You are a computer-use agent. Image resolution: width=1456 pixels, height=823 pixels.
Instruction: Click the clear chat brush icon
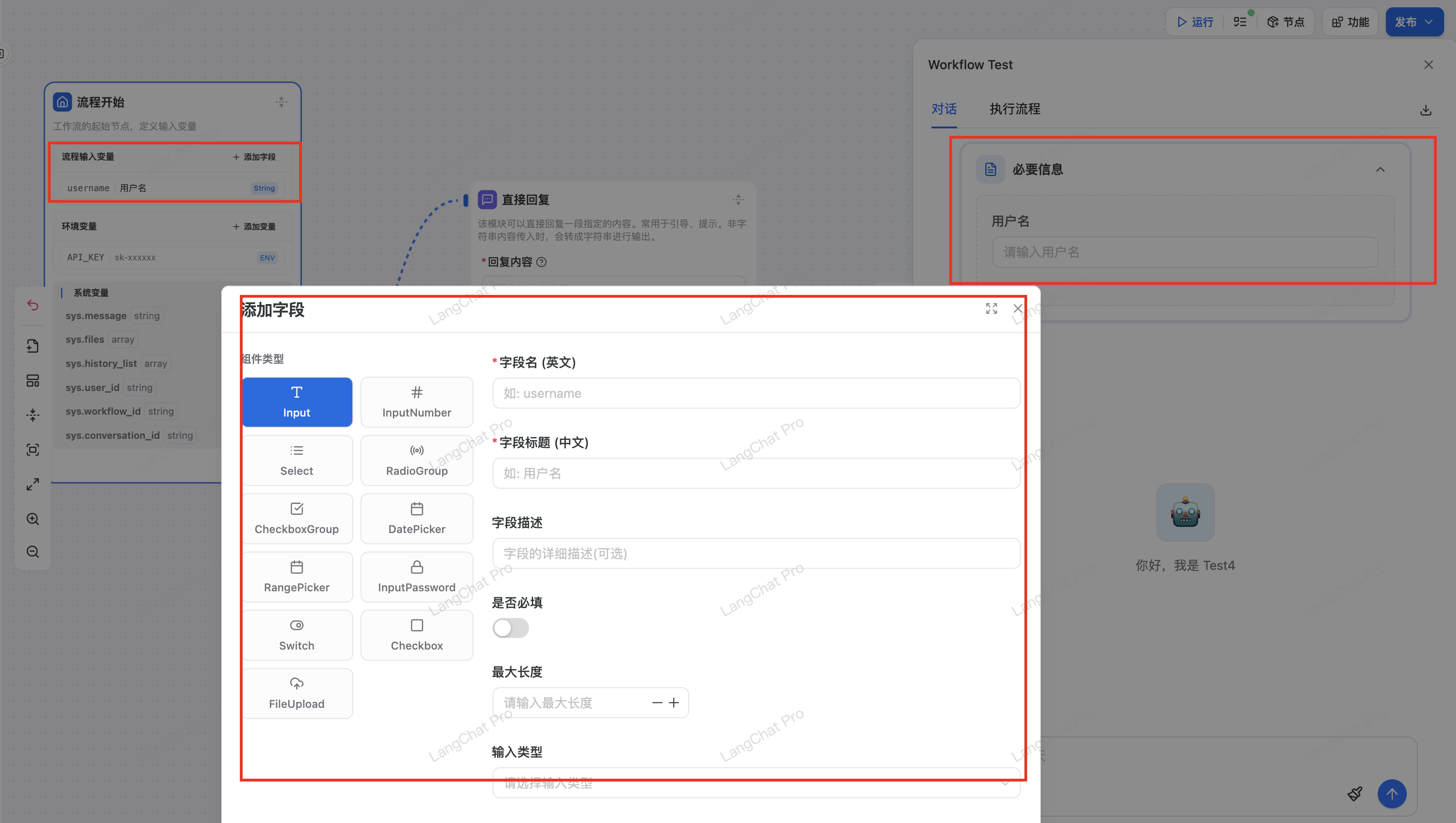pos(1355,793)
